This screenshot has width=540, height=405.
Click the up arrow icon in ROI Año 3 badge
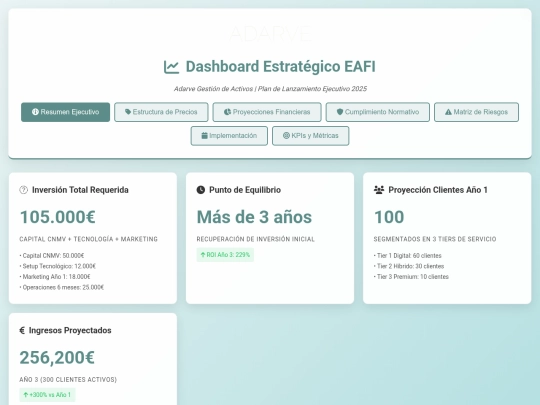(203, 255)
